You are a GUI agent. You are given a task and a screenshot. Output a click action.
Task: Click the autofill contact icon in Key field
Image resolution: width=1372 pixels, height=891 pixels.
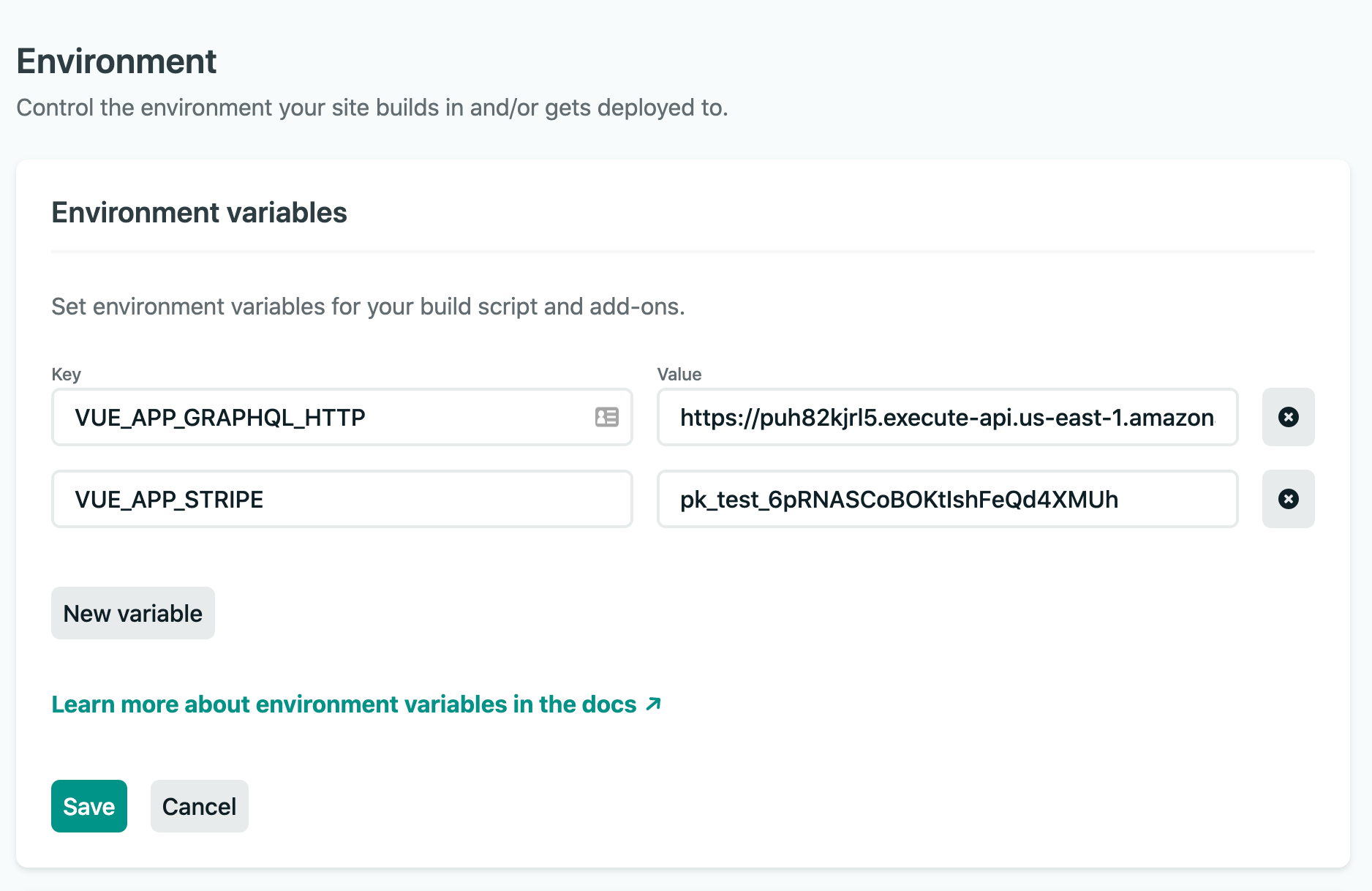[606, 417]
